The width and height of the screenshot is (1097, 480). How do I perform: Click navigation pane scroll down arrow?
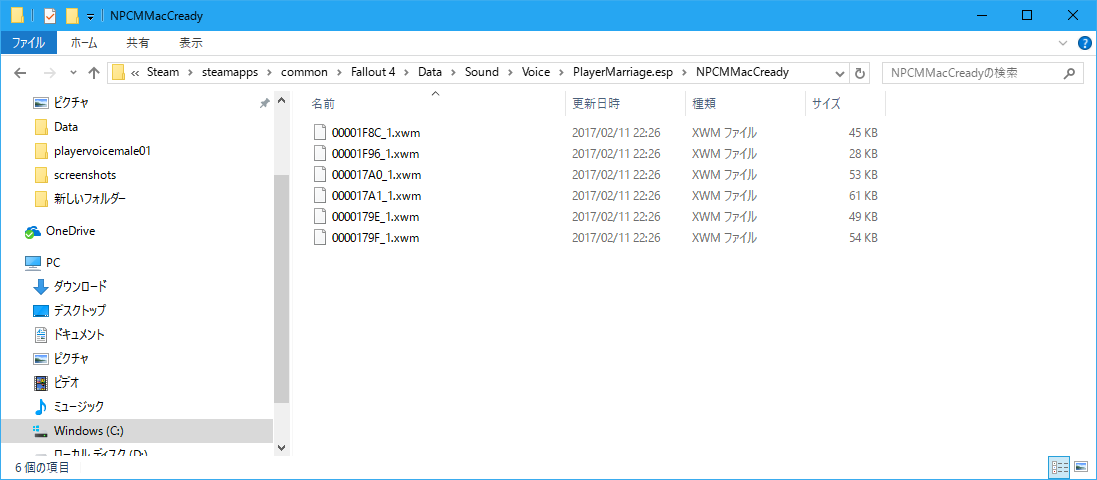(281, 447)
